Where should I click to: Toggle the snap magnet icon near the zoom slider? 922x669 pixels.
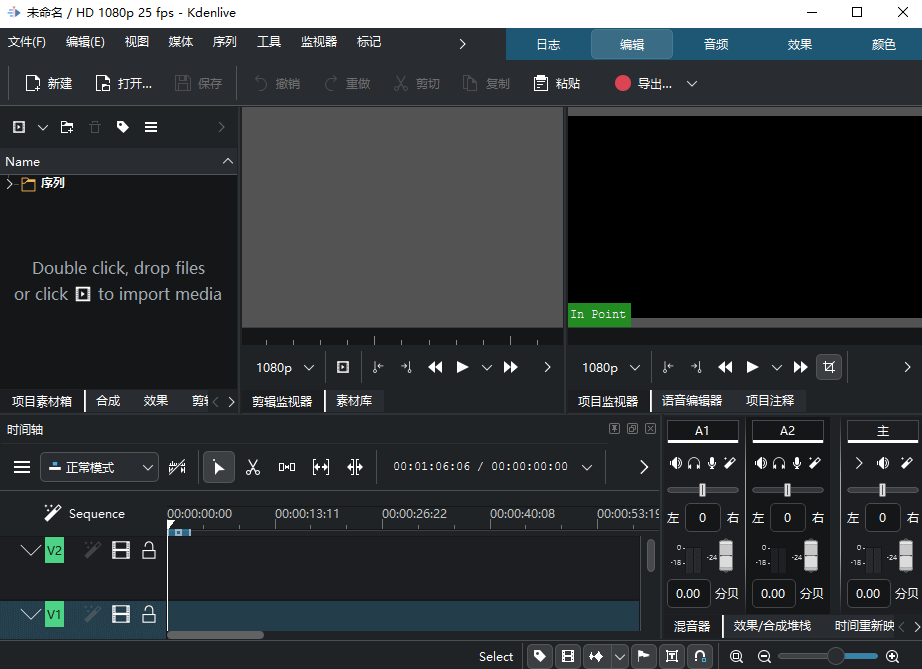700,656
